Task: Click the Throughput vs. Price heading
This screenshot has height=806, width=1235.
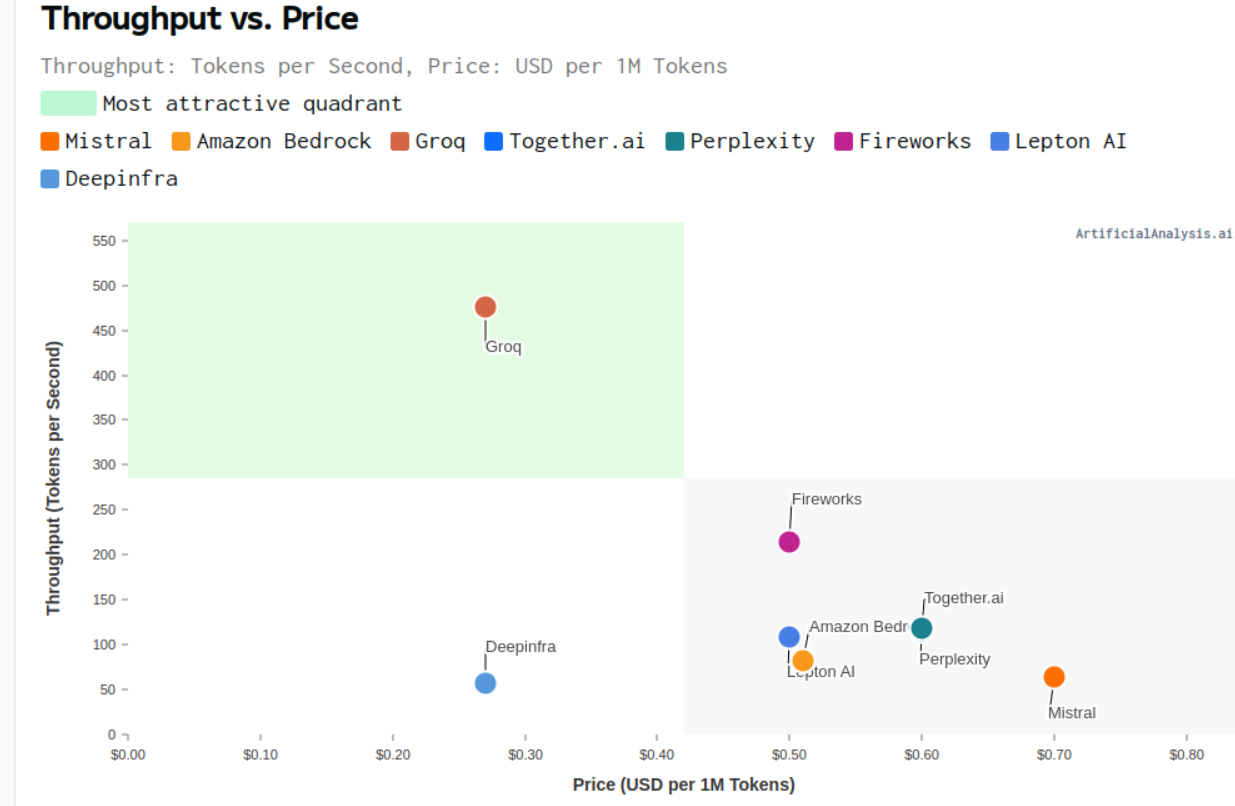Action: [199, 18]
